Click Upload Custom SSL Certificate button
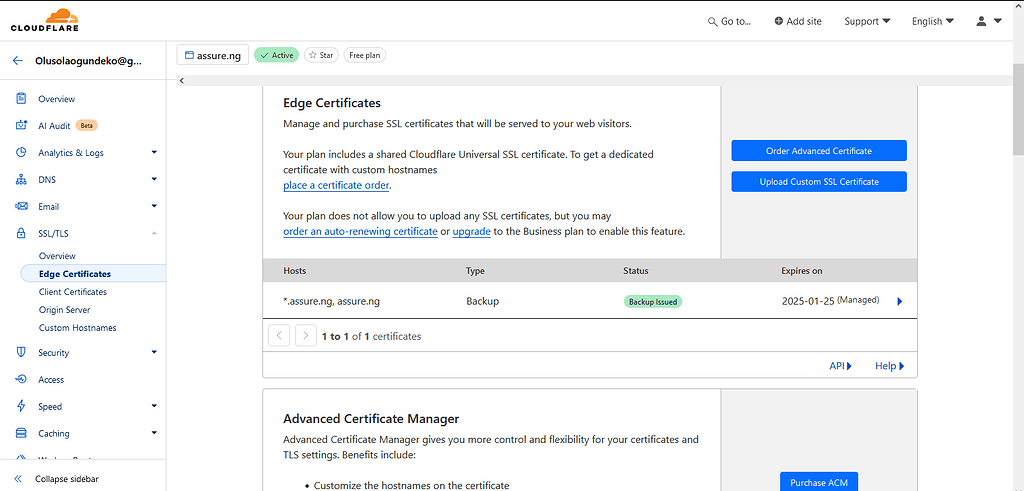Screen dimensions: 1024x491 coord(818,182)
